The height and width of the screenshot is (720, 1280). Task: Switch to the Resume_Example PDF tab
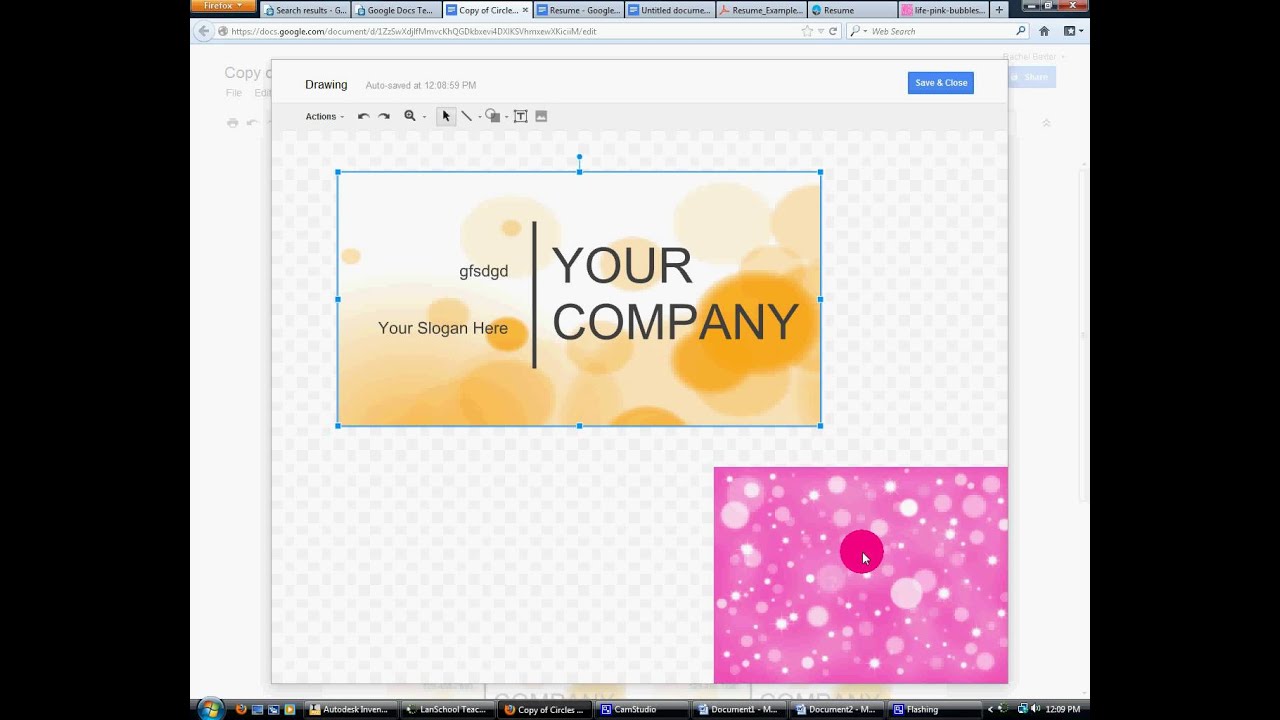pyautogui.click(x=761, y=10)
